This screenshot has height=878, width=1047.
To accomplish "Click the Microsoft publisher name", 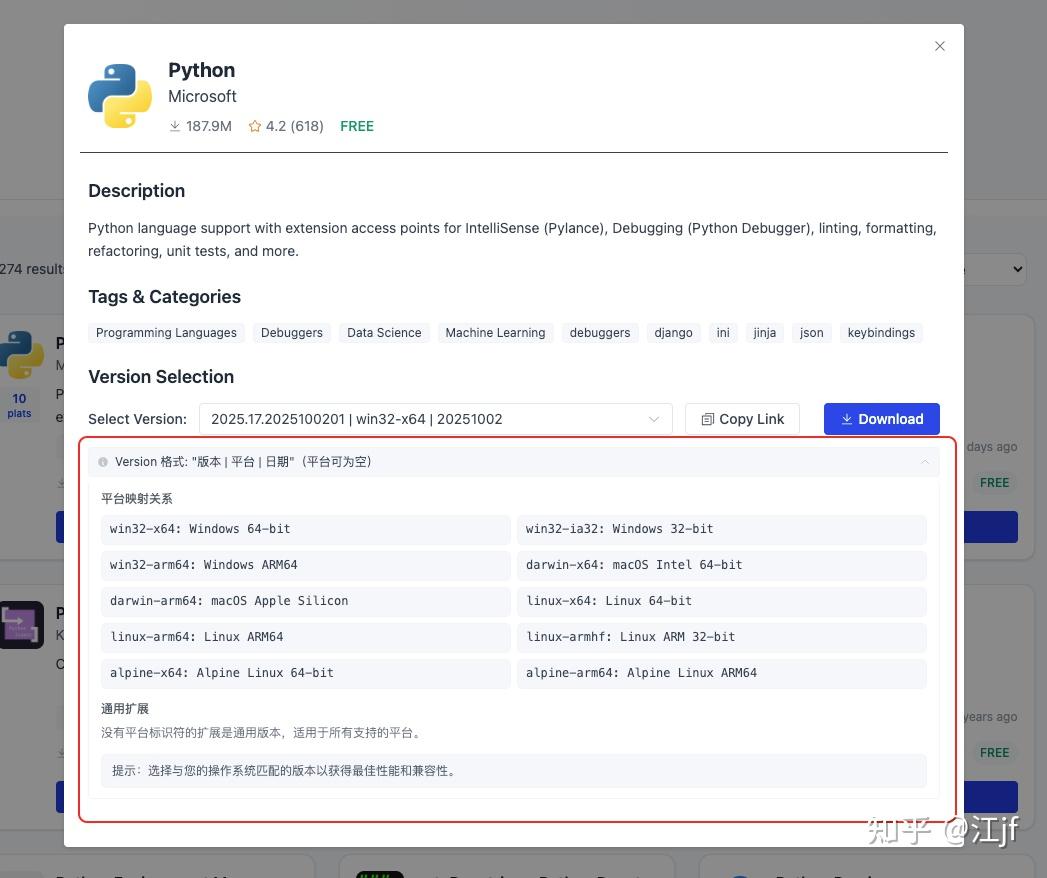I will 202,97.
